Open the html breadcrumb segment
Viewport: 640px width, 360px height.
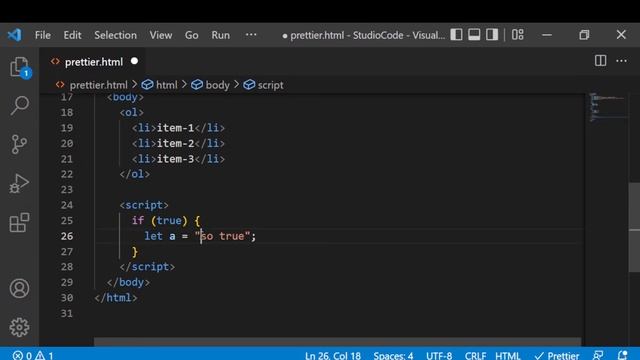(x=167, y=85)
